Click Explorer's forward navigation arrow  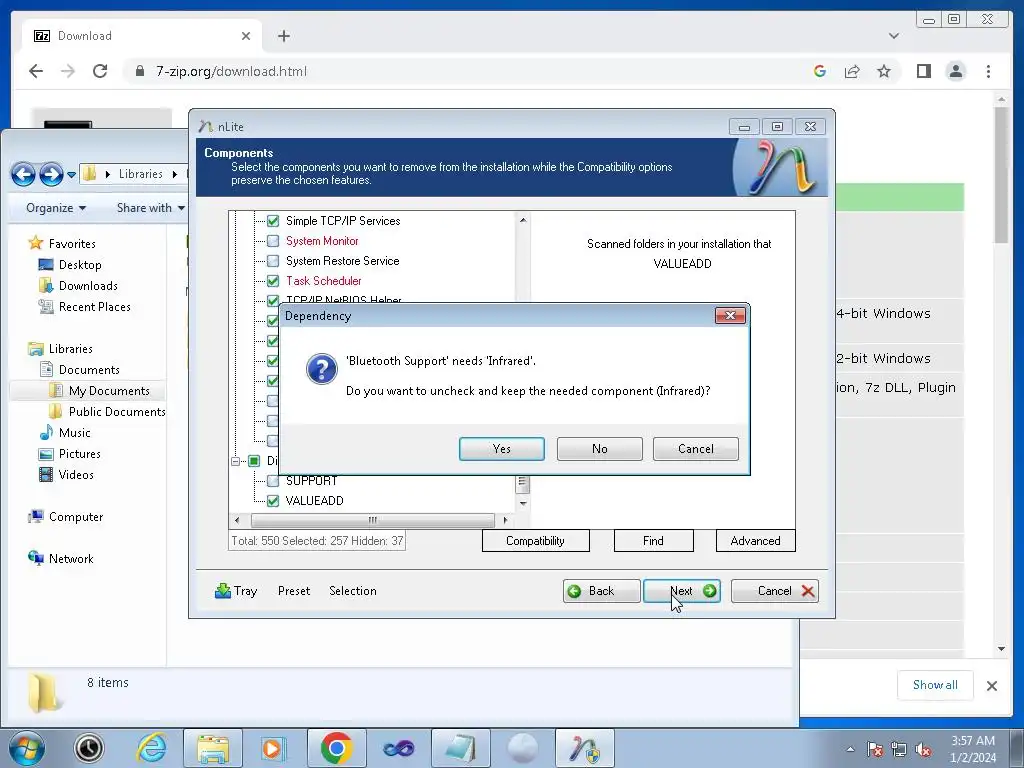click(x=52, y=174)
